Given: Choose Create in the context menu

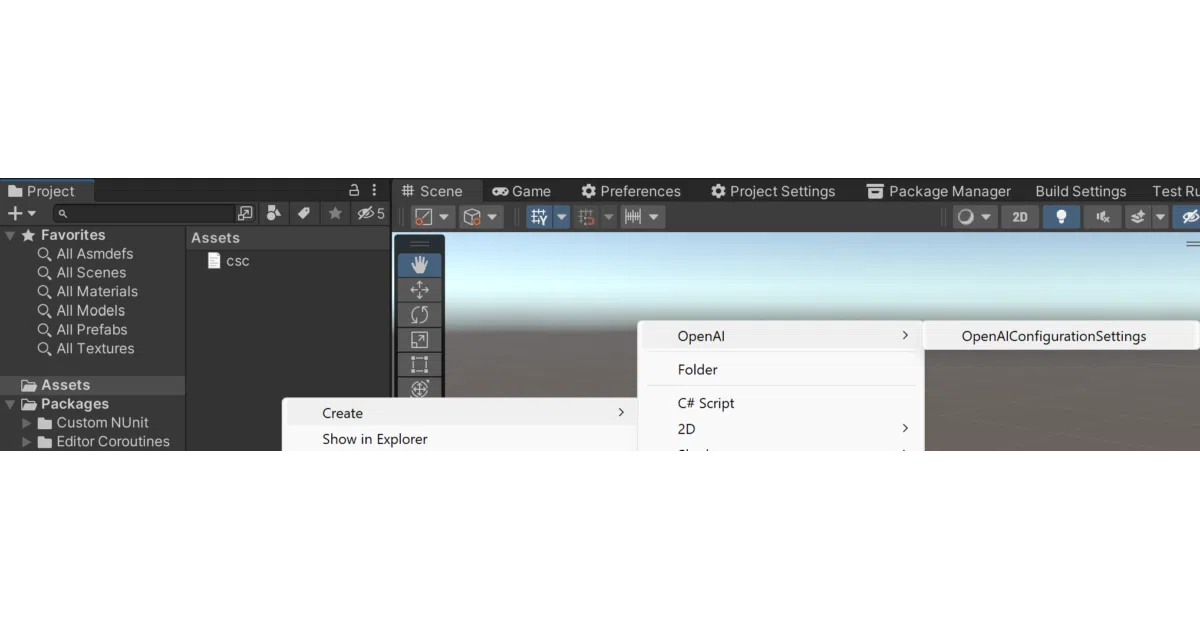Looking at the screenshot, I should coord(460,413).
